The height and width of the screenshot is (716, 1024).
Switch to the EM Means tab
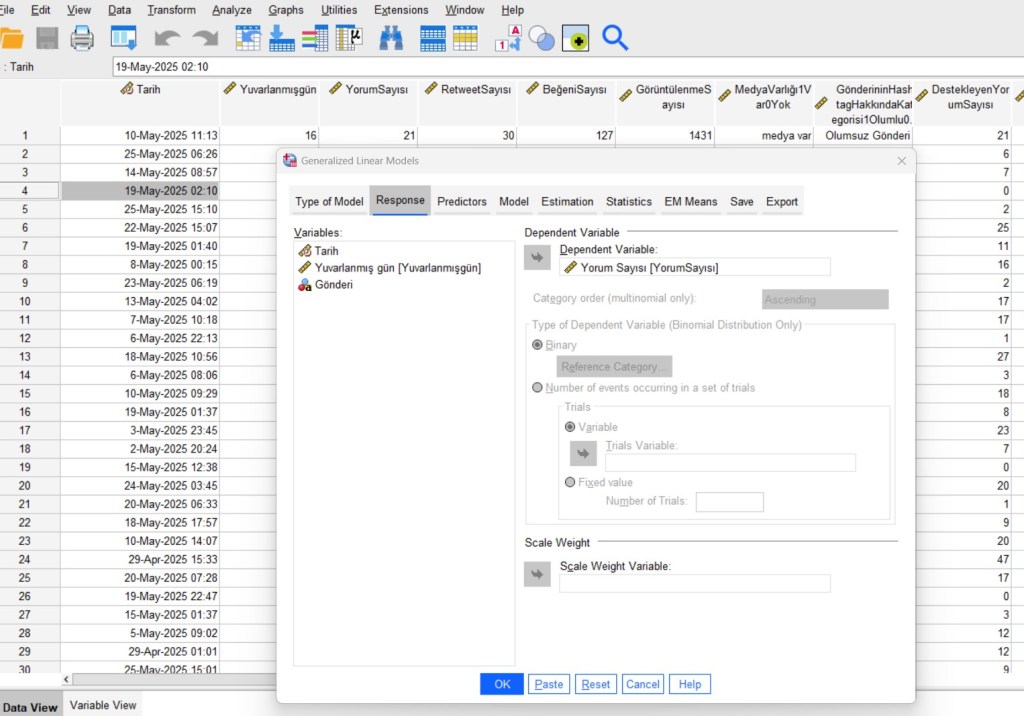click(690, 201)
